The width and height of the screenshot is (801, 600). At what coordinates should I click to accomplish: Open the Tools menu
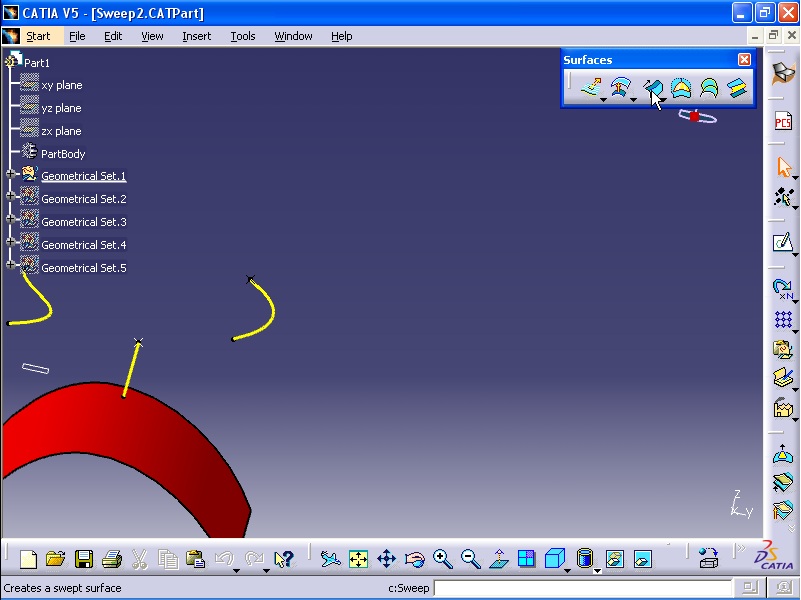click(243, 36)
